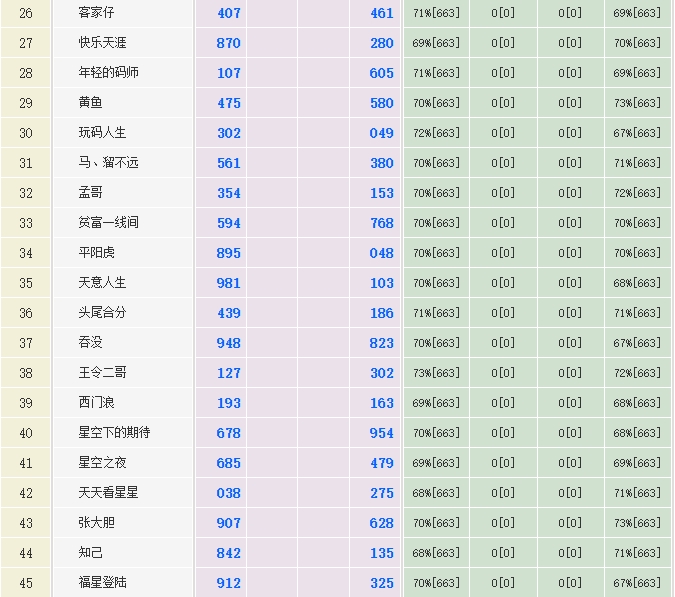This screenshot has width=675, height=597.
Task: Open the 快乐天涯 entry
Action: 103,43
